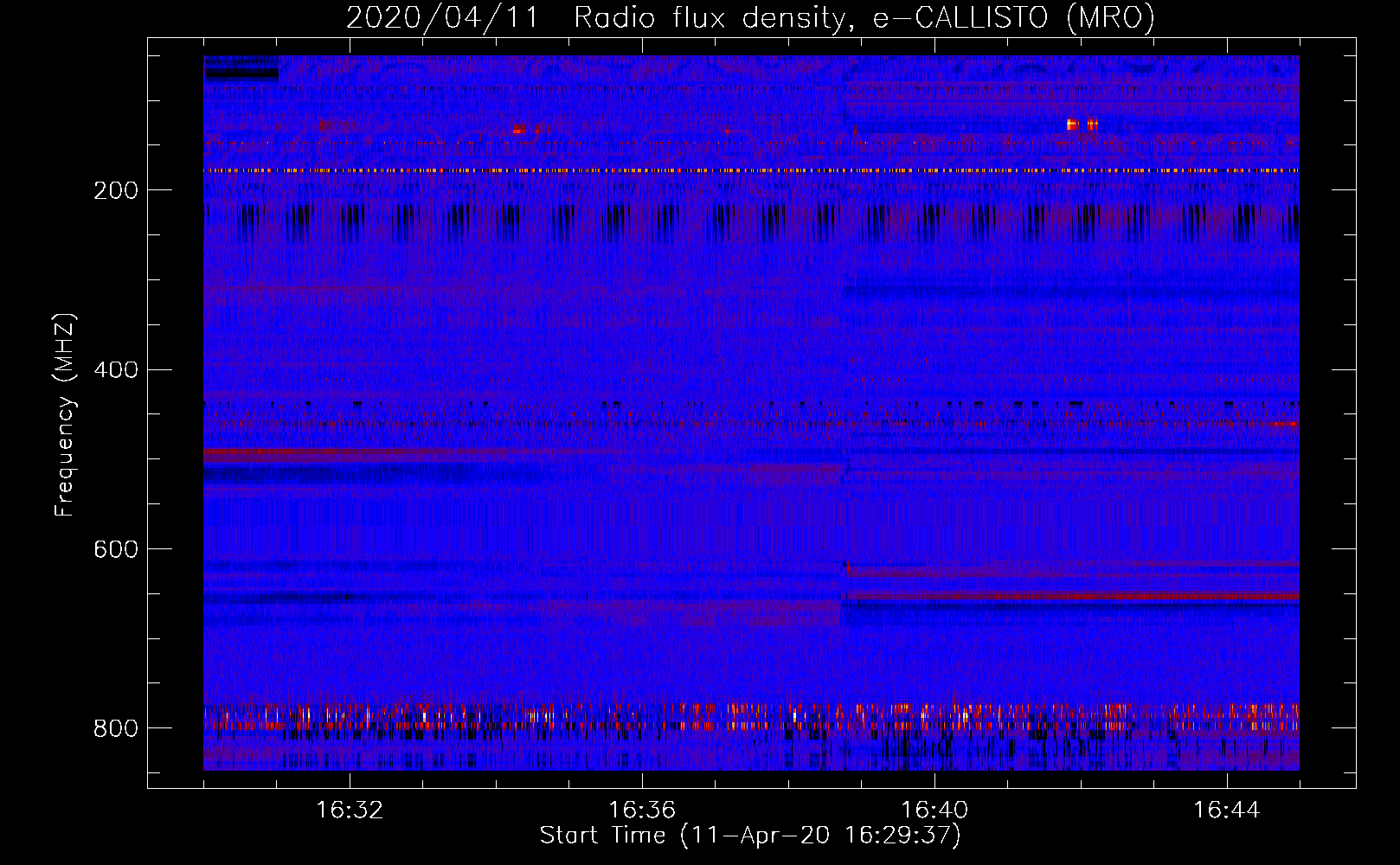Click the 200 frequency tick label
This screenshot has width=1400, height=865.
coord(115,190)
